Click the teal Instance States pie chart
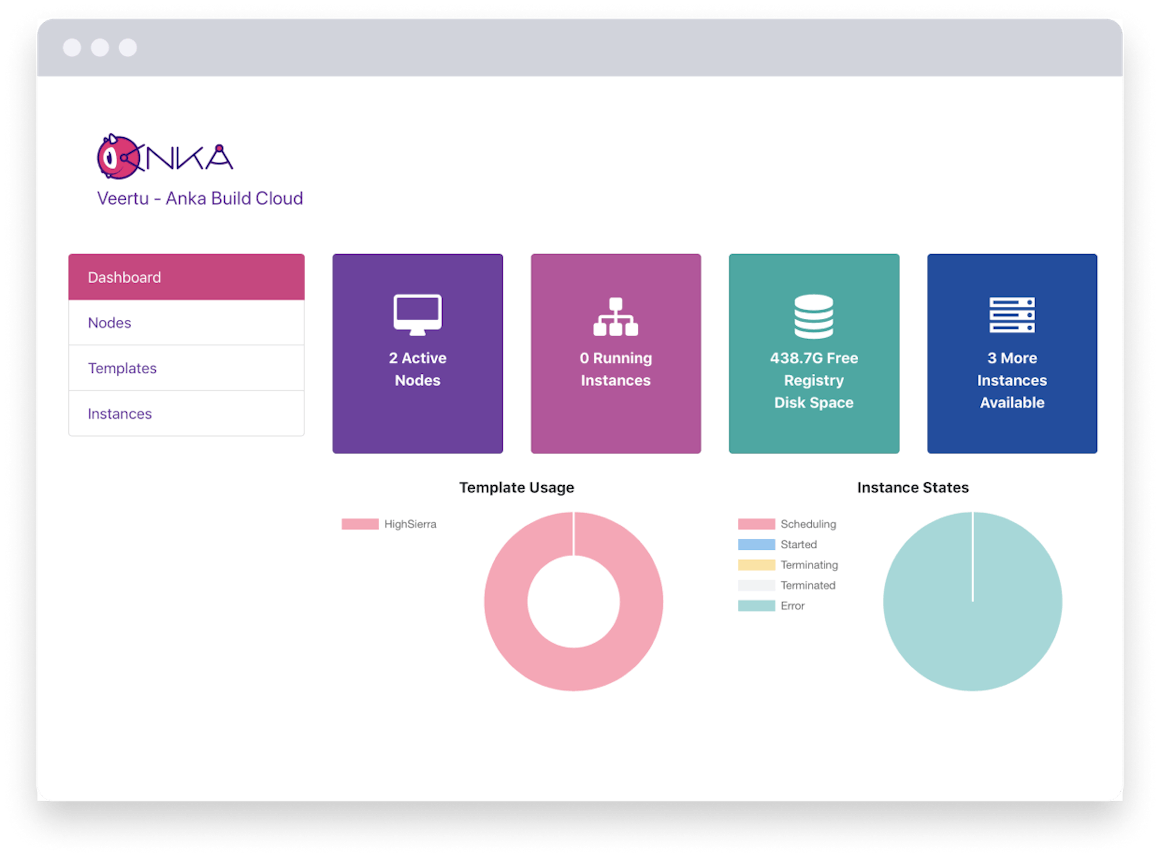Screen dimensions: 1160x857 coord(973,601)
